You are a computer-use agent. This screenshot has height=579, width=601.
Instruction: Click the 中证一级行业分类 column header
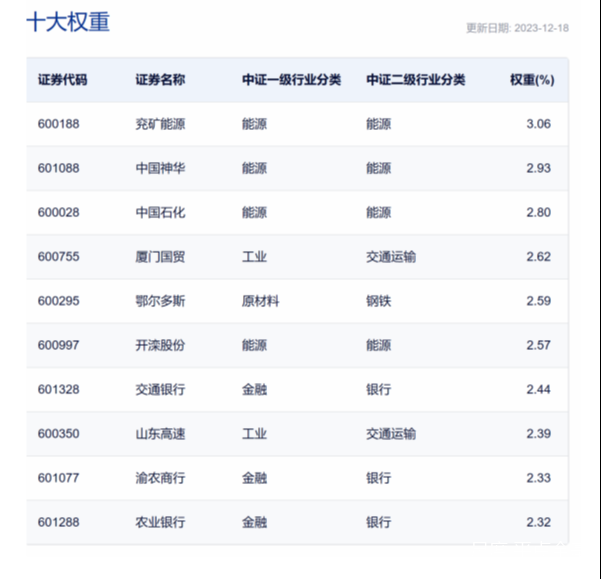pos(291,80)
